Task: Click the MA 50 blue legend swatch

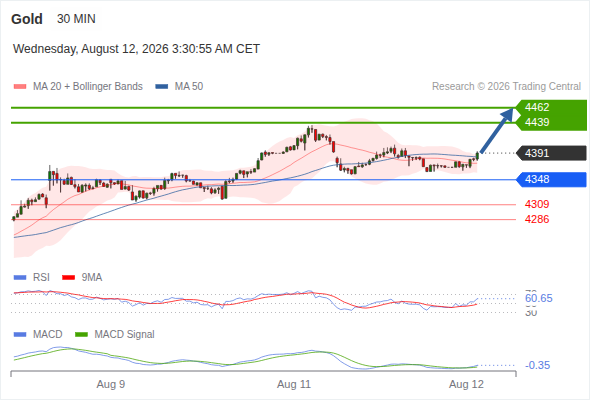Action: (x=162, y=87)
